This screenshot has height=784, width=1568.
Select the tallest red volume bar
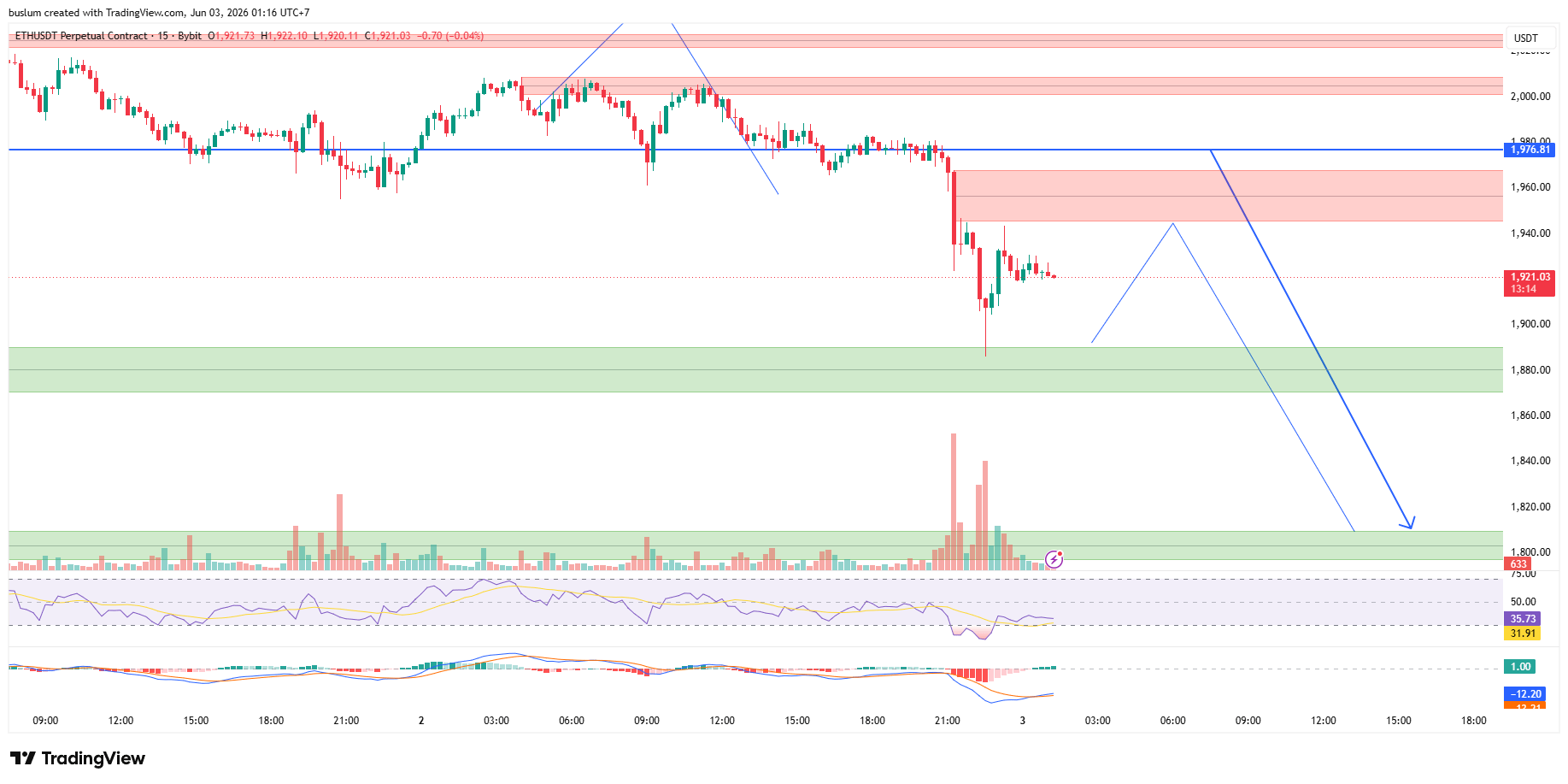click(954, 502)
